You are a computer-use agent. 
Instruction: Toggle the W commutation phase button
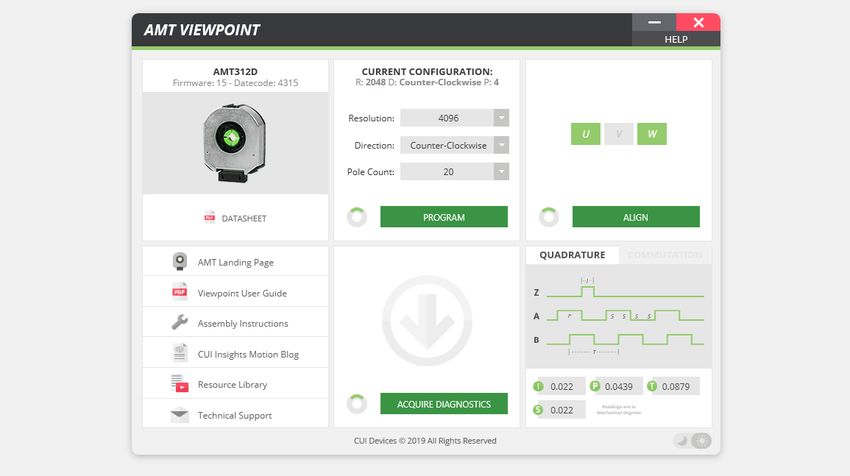[652, 134]
